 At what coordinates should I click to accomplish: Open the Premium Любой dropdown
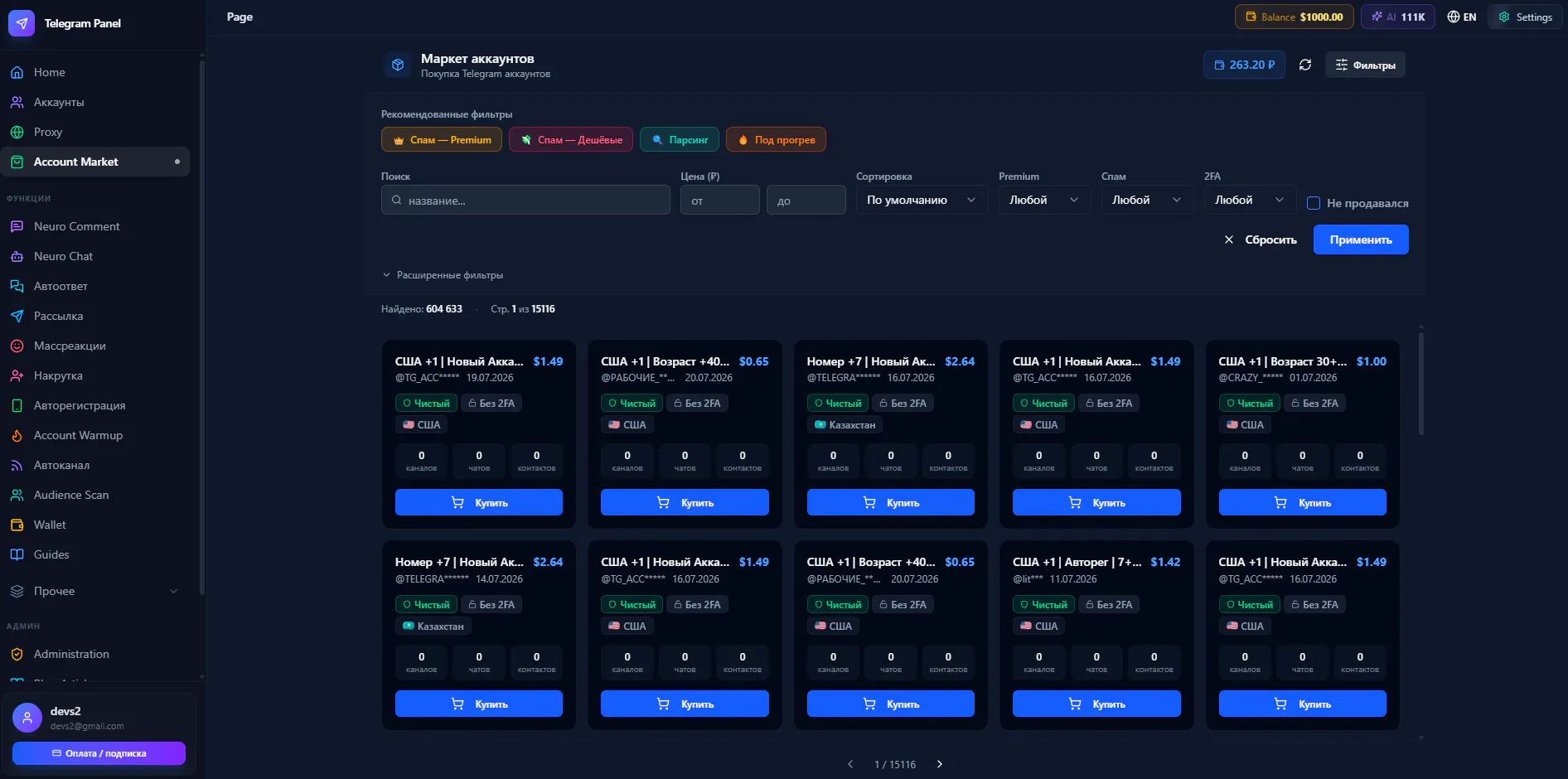[x=1044, y=200]
